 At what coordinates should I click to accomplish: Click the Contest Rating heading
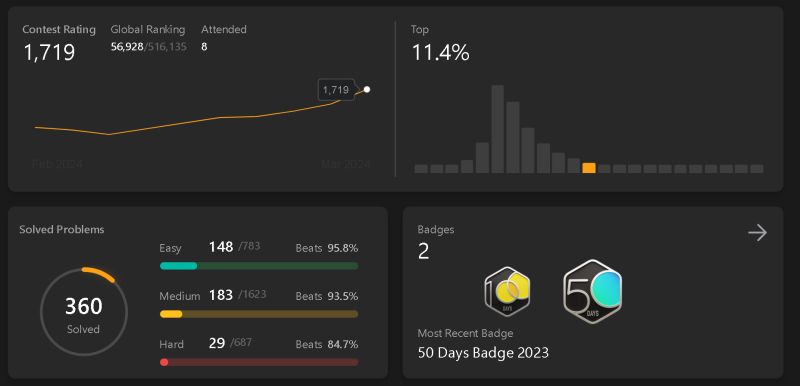pos(59,30)
